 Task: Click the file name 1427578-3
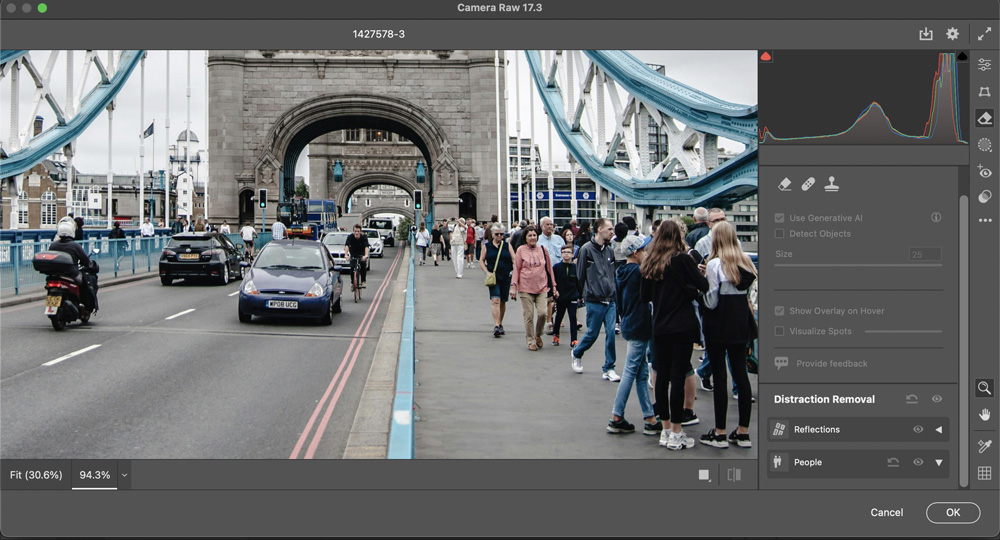pyautogui.click(x=379, y=34)
